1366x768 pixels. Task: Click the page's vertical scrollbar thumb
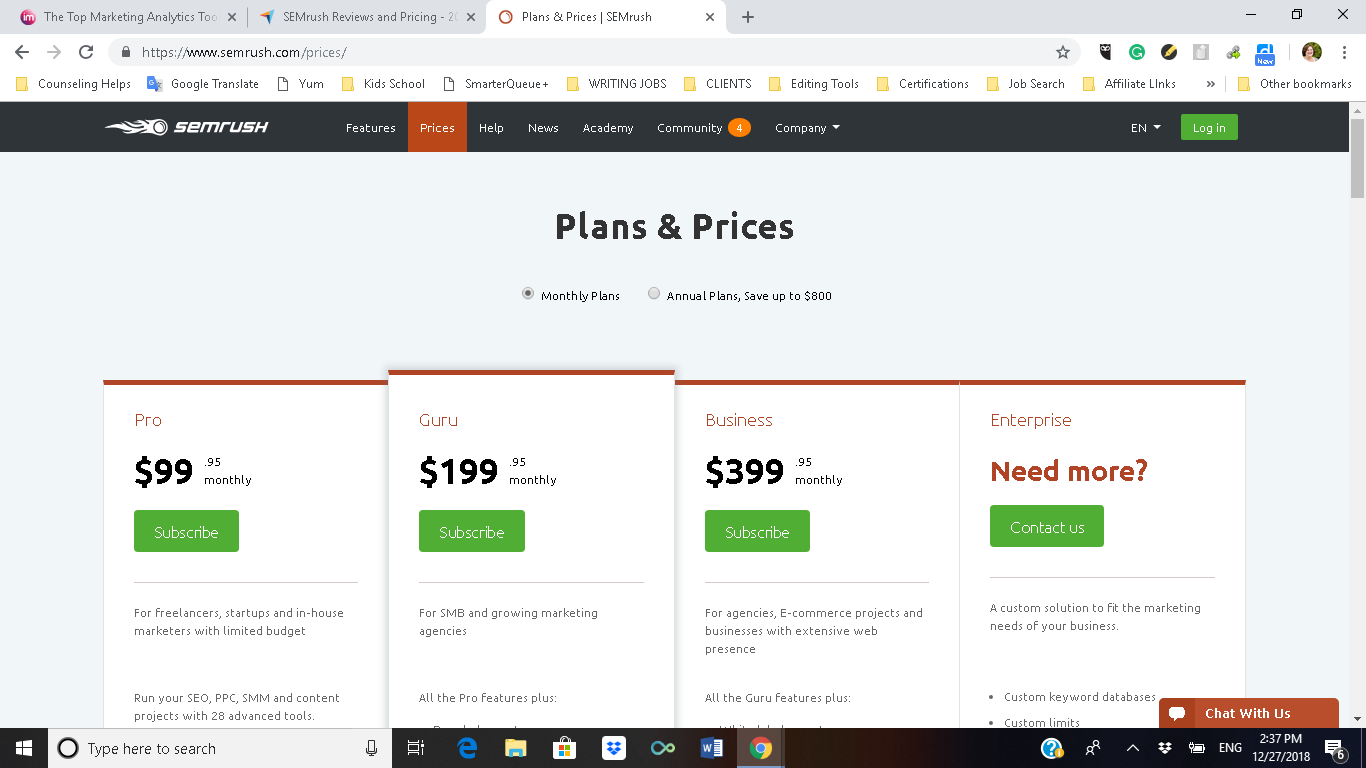pos(1357,158)
